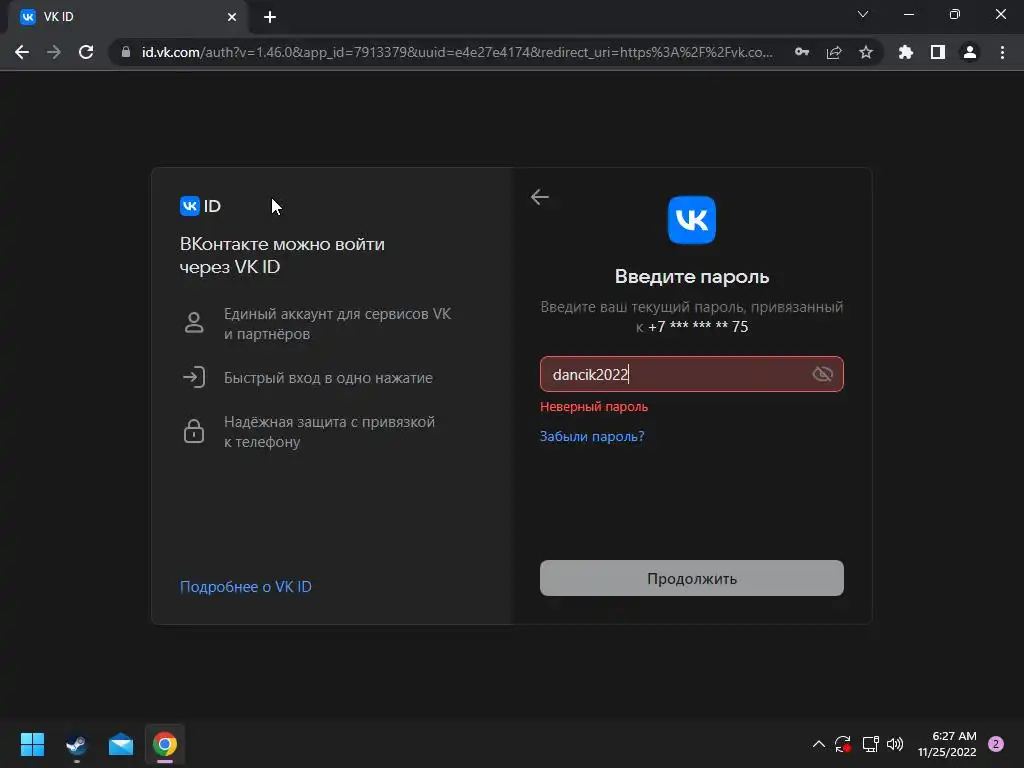
Task: Click the network tray icon
Action: pyautogui.click(x=870, y=744)
